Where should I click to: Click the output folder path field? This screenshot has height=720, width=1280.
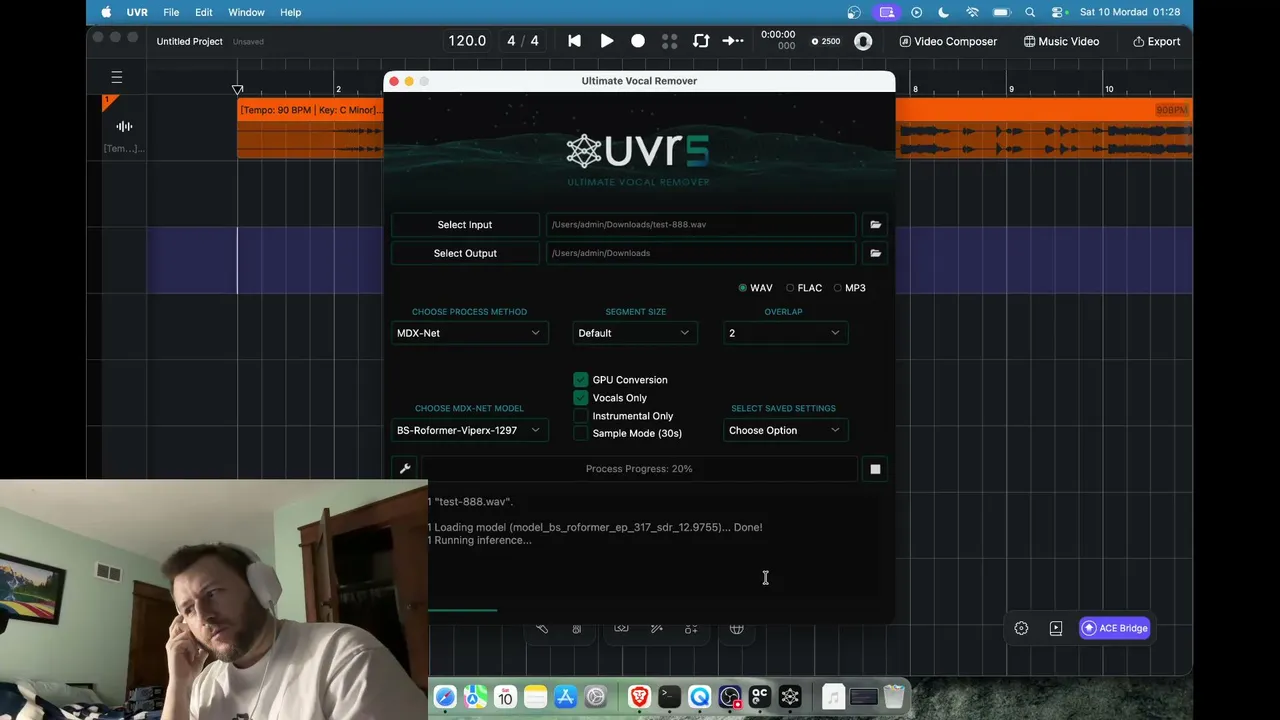[x=701, y=253]
